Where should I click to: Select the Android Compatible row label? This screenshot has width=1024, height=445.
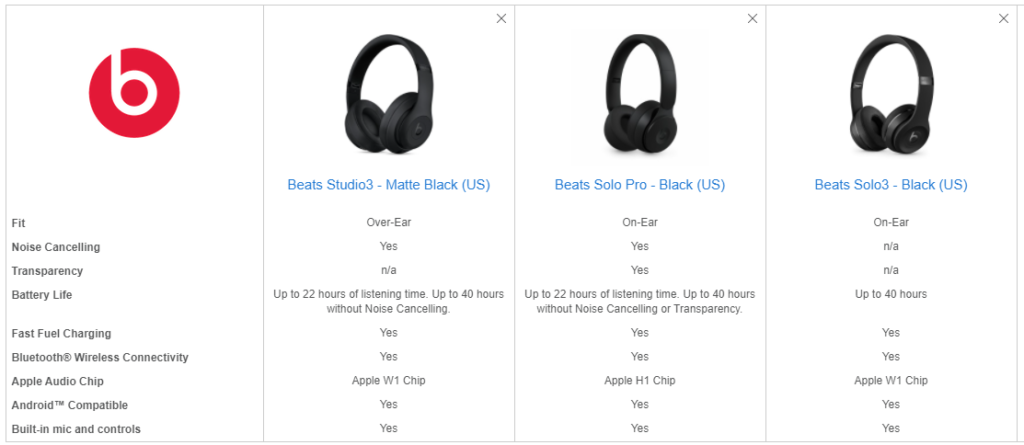coord(69,405)
